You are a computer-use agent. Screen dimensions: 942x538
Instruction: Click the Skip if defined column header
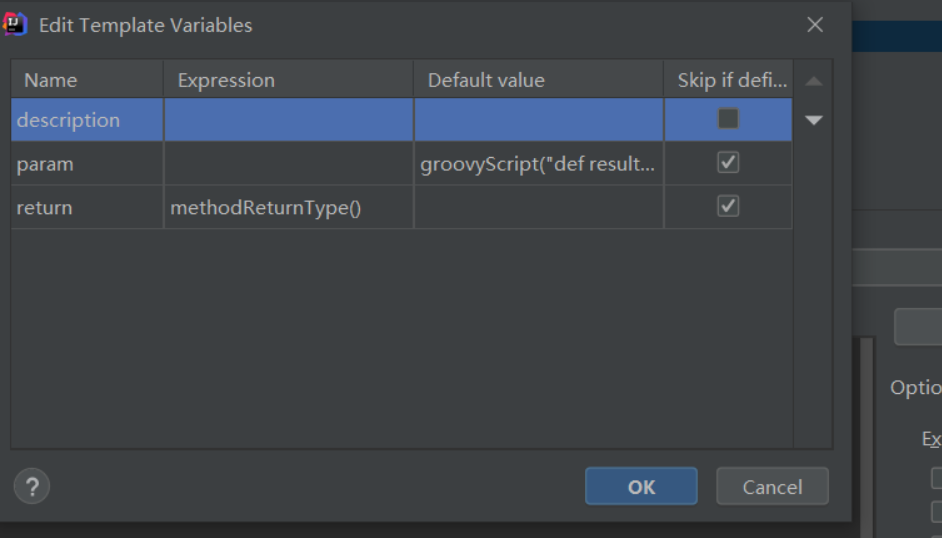coord(728,80)
